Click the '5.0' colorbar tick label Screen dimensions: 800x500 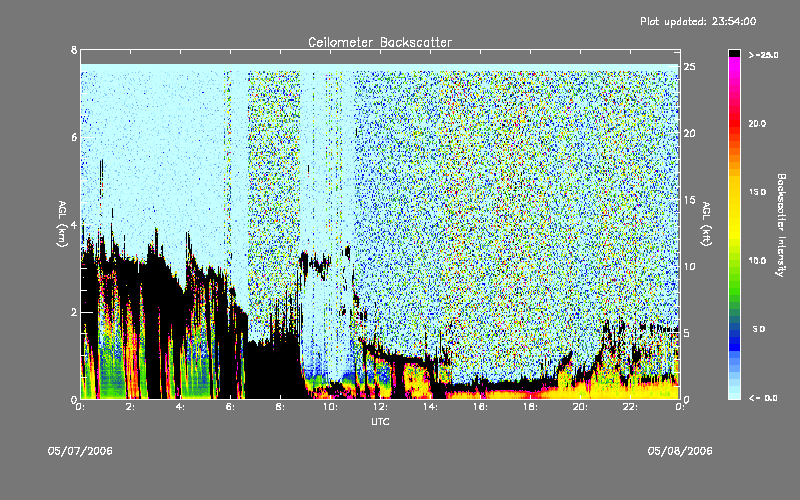[759, 329]
